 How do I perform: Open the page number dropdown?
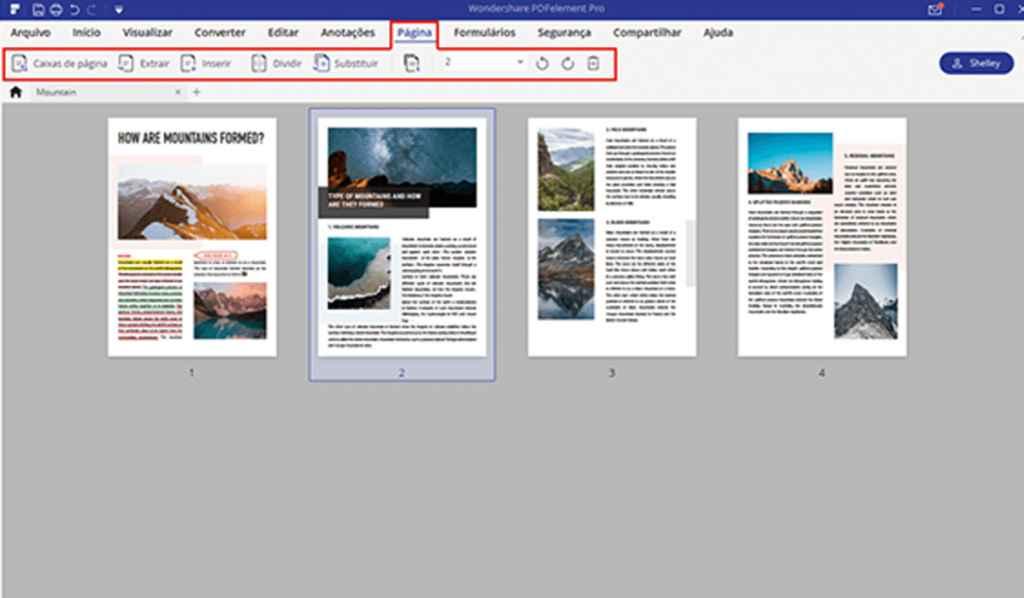520,63
